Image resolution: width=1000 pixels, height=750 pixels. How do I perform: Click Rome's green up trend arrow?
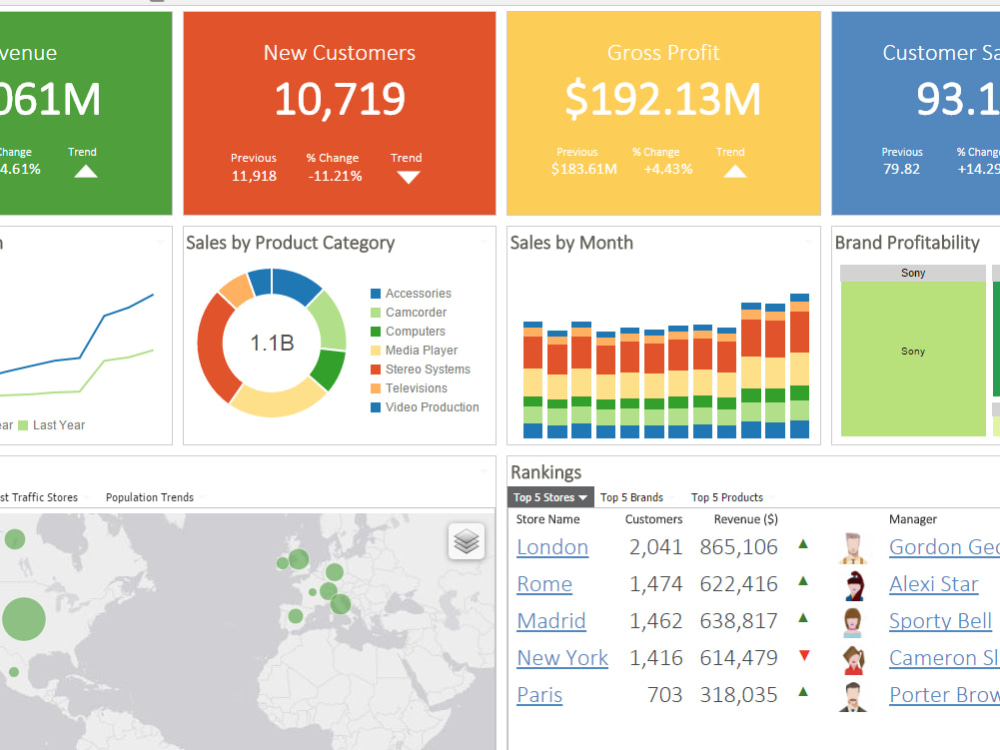point(804,581)
